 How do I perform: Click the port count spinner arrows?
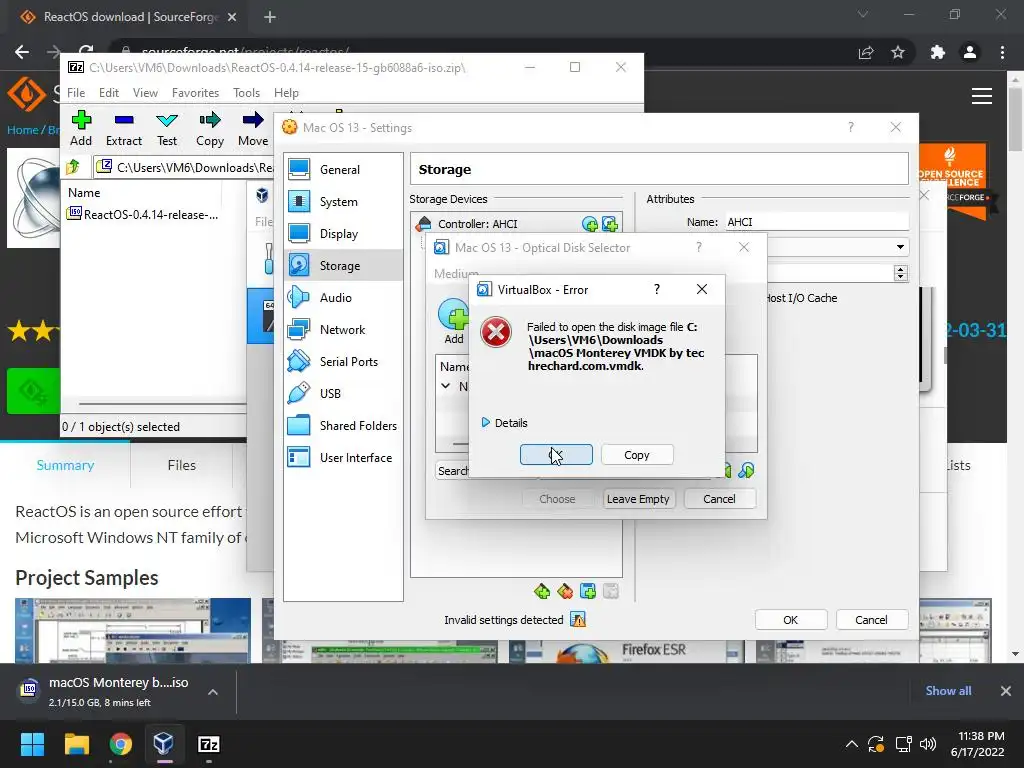tap(901, 273)
